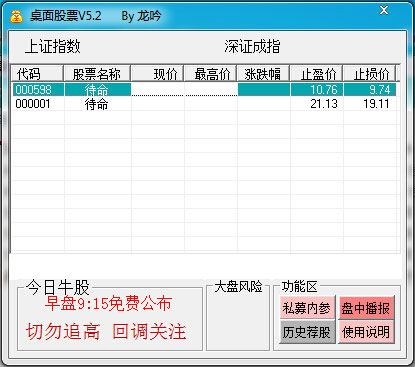
Task: Close the 桌面股票V5.2 window
Action: 384,10
